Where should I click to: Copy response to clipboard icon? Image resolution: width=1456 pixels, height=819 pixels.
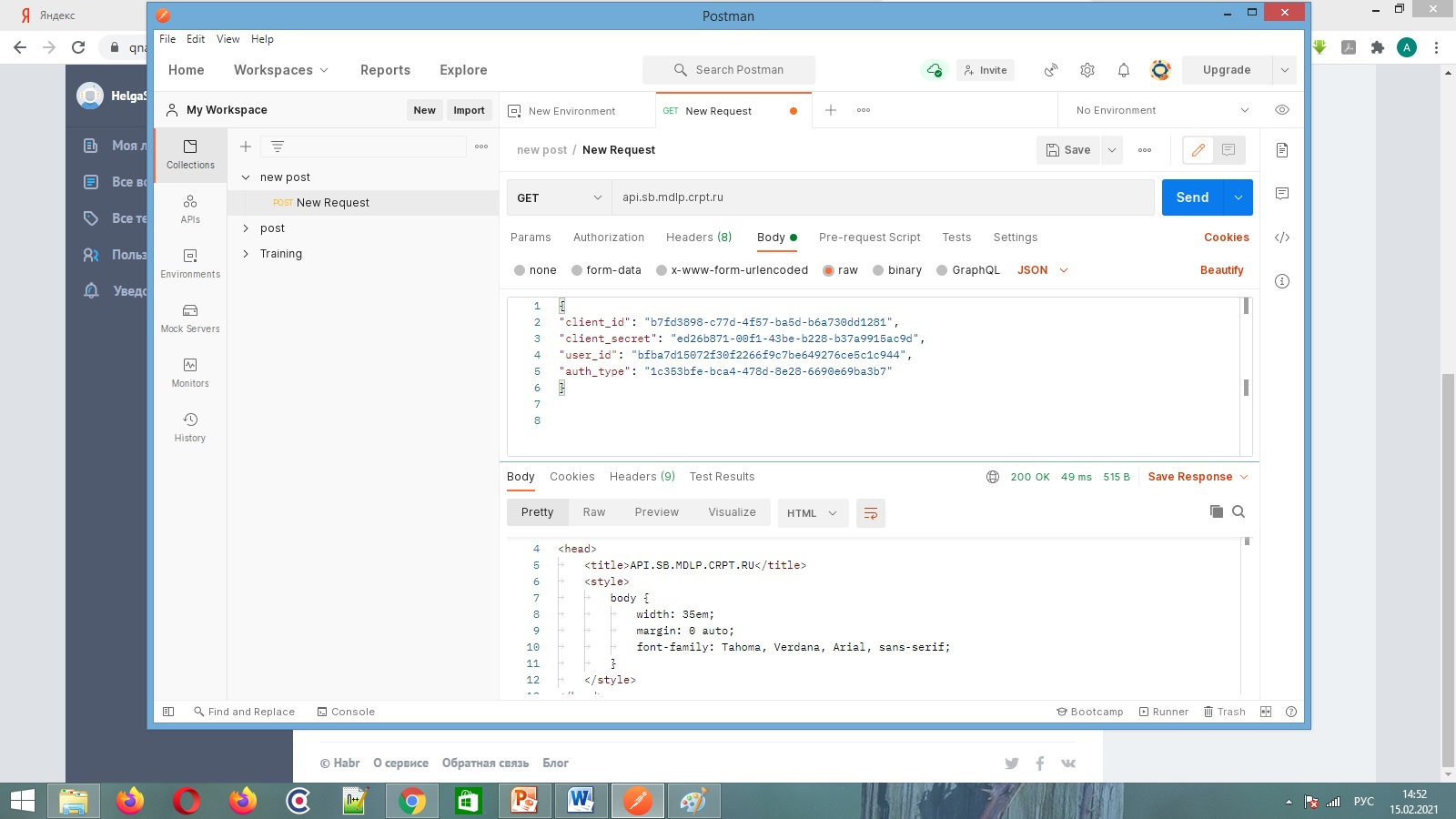pyautogui.click(x=1217, y=511)
